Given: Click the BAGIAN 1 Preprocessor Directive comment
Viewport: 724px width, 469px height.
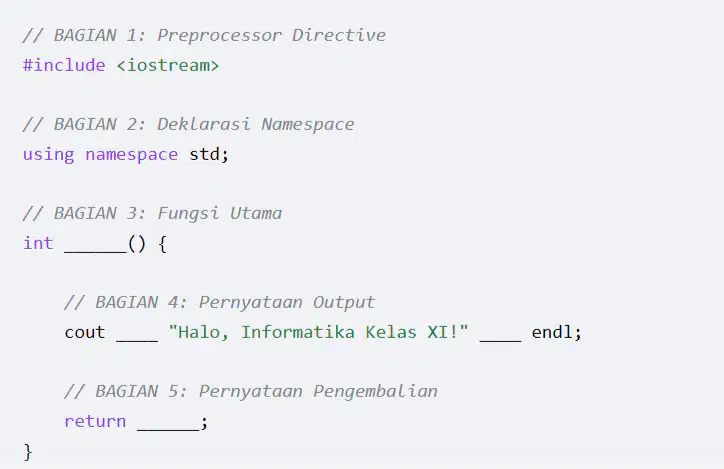Looking at the screenshot, I should [x=204, y=36].
